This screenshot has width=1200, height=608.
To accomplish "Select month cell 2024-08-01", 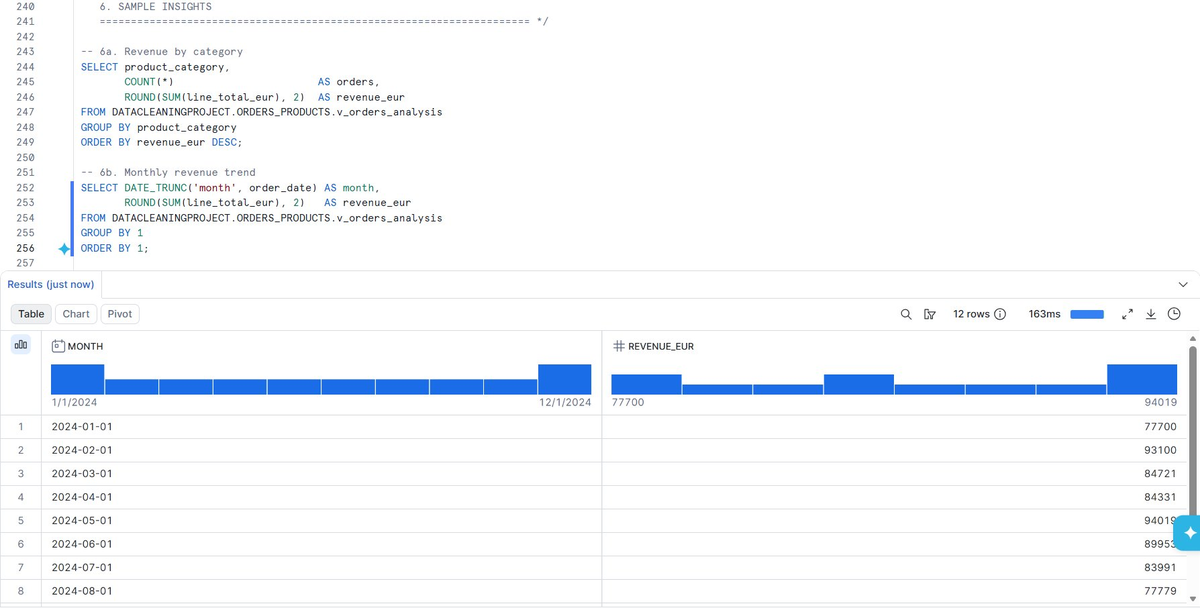I will point(322,591).
